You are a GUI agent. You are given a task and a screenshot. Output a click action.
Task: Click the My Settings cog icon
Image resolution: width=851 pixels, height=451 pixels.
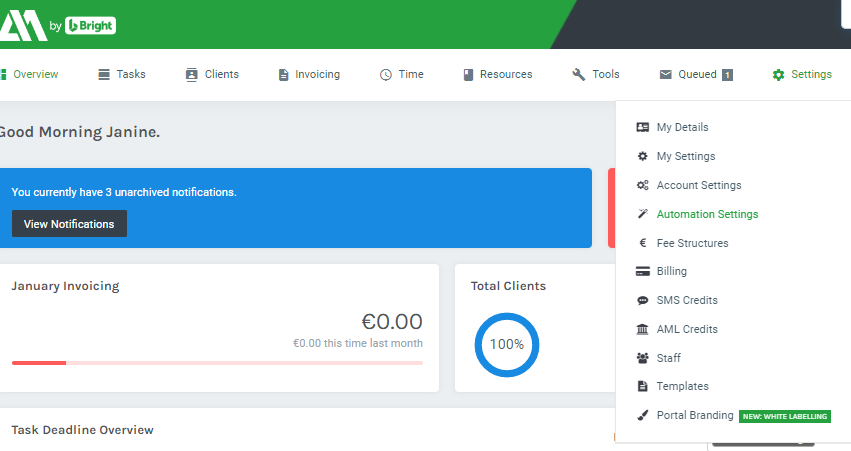click(643, 156)
